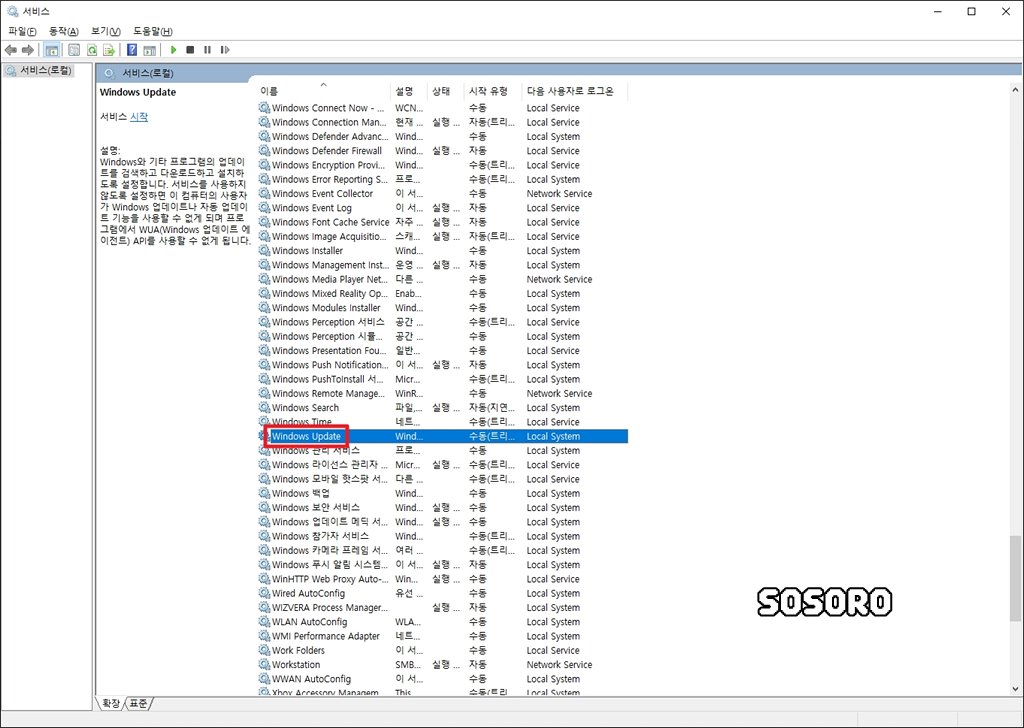This screenshot has height=728, width=1024.
Task: Click the scrollbar up arrow in services list
Action: (1015, 90)
